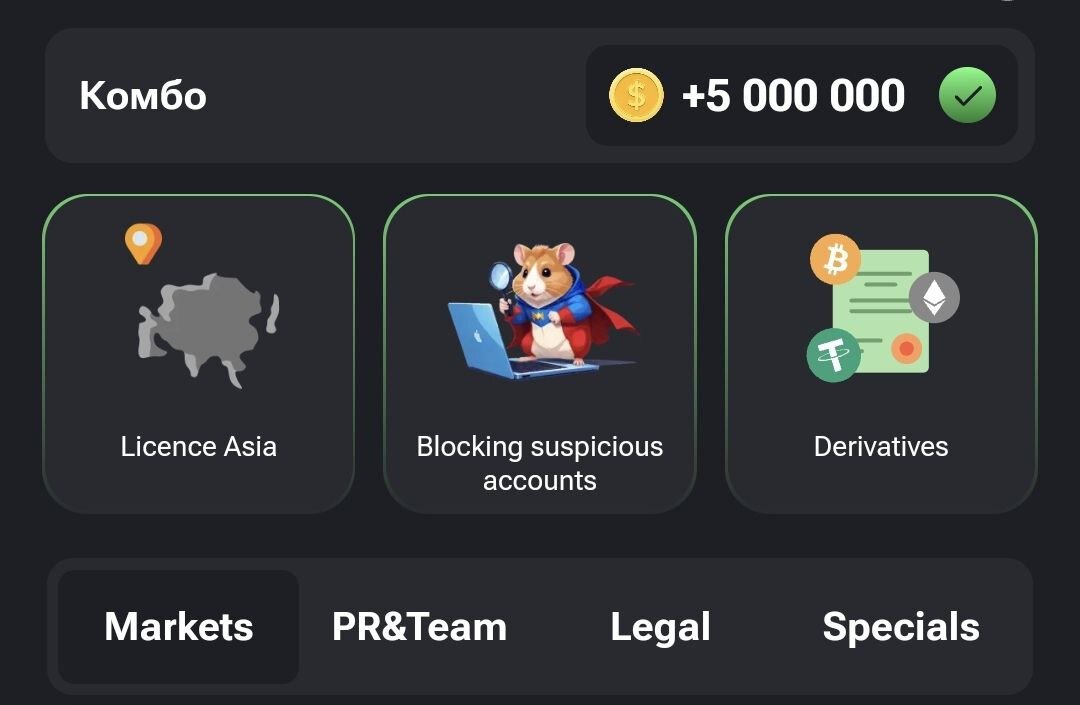Switch to the Specials tab
Screen dimensions: 1080x705
point(901,627)
